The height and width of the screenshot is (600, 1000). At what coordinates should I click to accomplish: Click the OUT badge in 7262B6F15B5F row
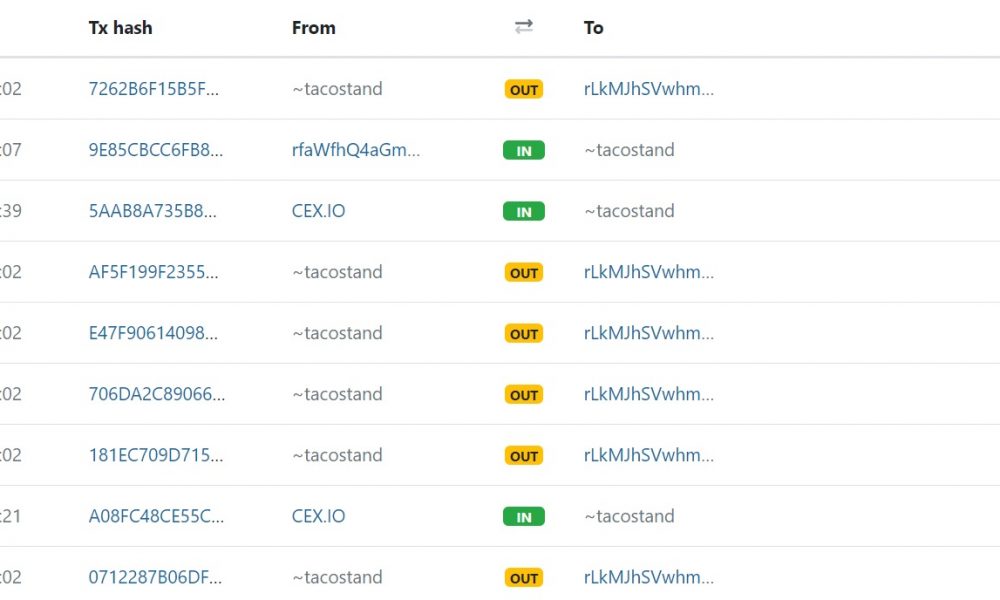point(524,90)
